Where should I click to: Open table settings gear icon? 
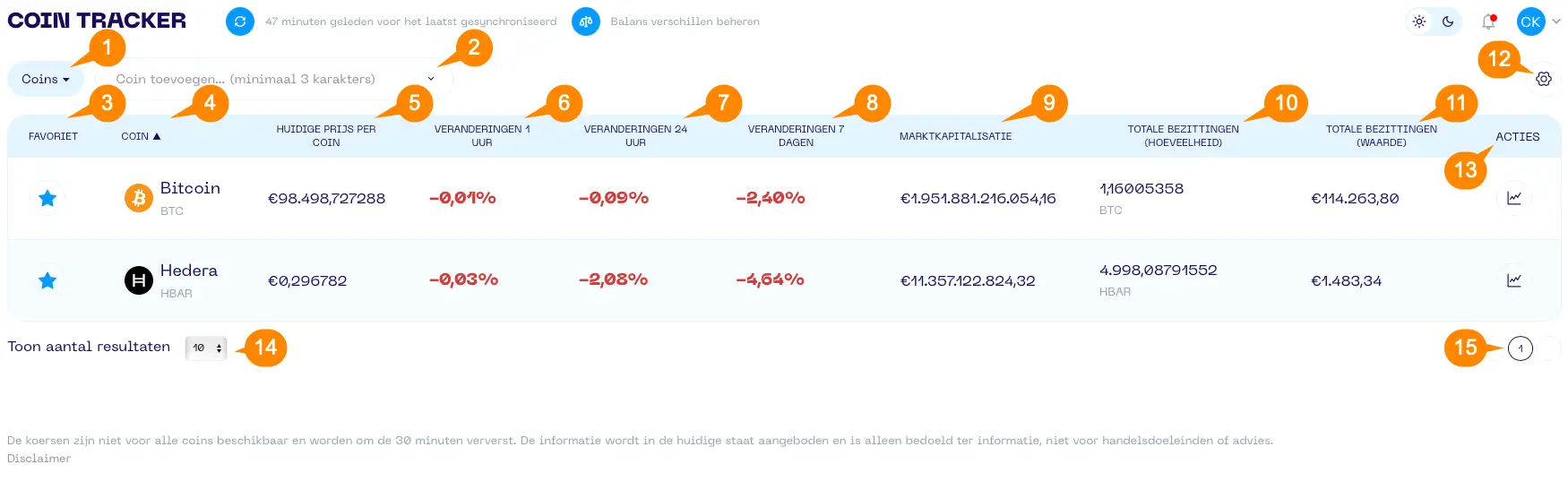pos(1544,79)
